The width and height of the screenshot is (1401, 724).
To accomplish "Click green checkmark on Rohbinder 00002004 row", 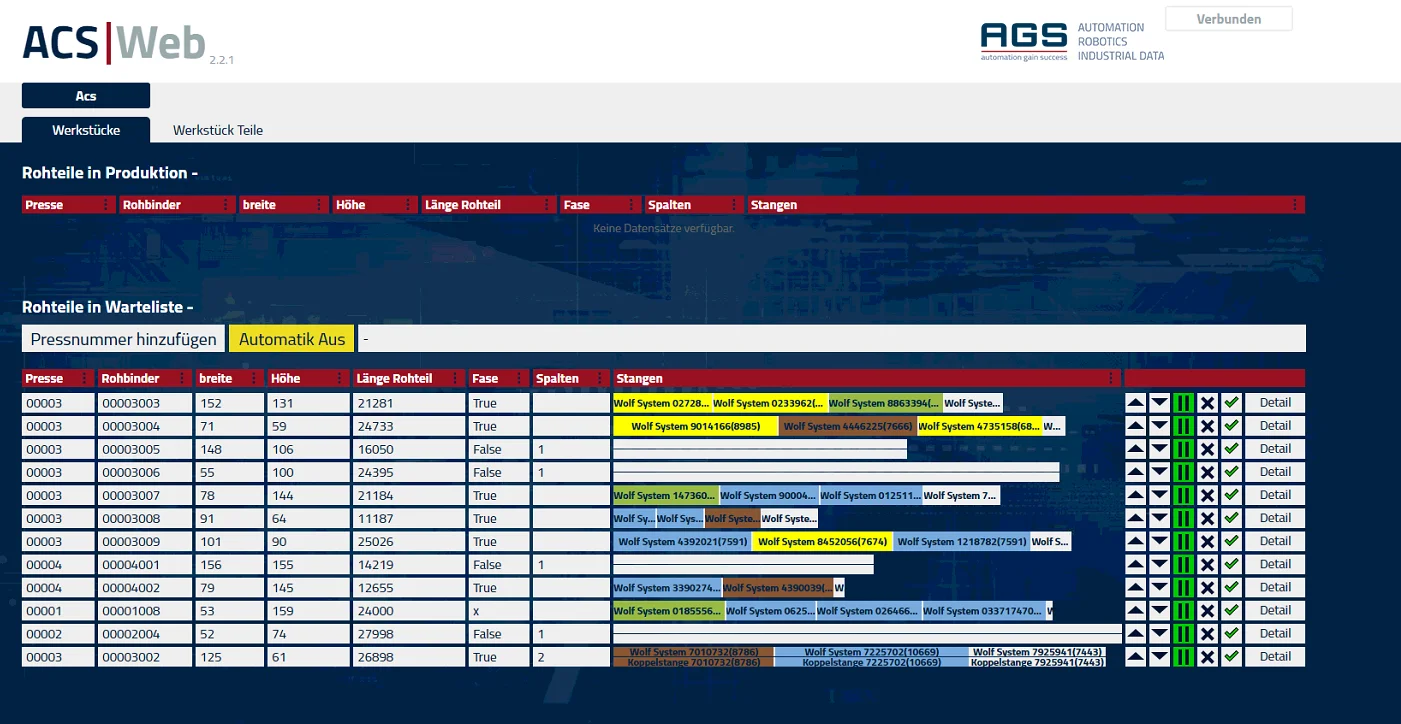I will tap(1231, 633).
